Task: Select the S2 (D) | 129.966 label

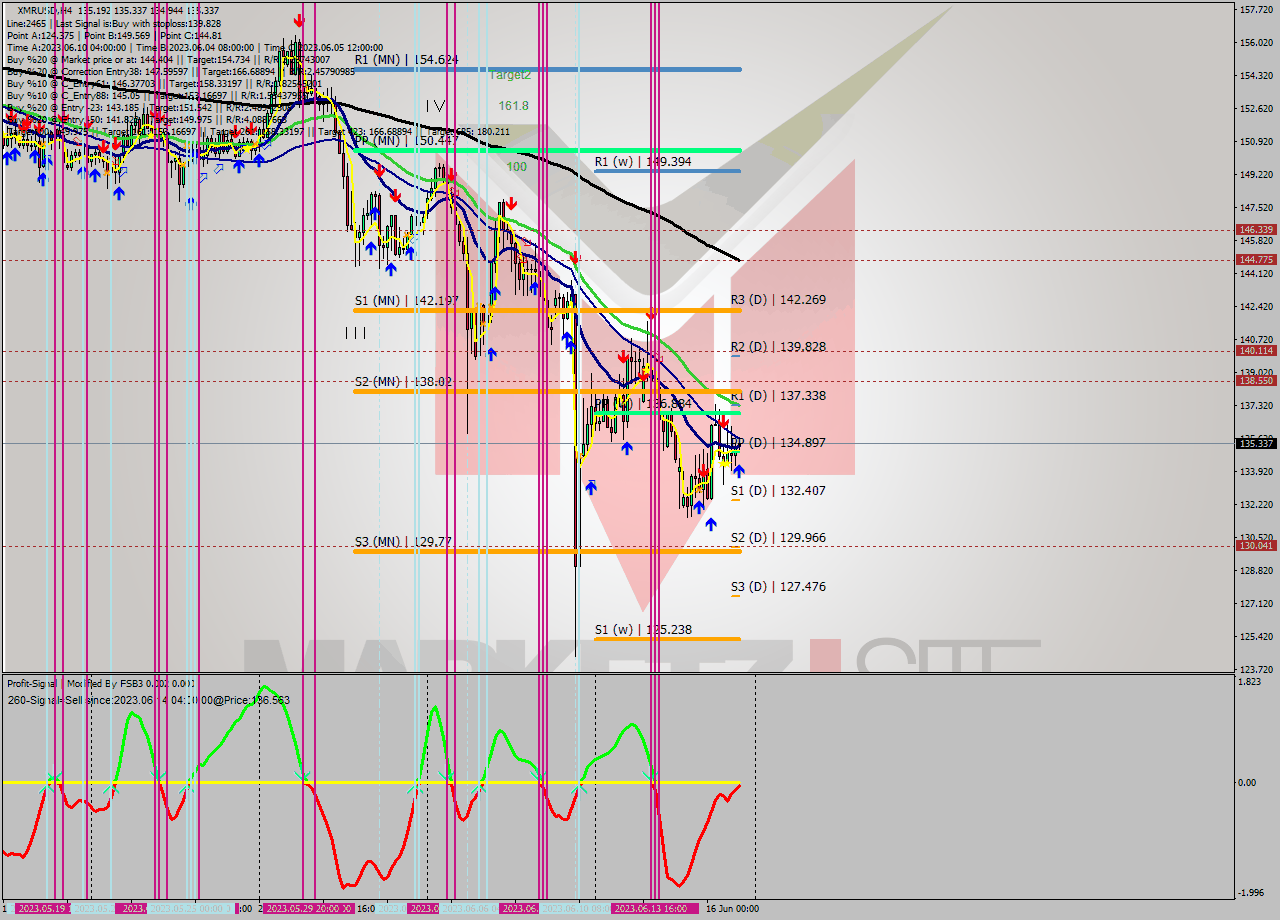Action: click(x=778, y=538)
